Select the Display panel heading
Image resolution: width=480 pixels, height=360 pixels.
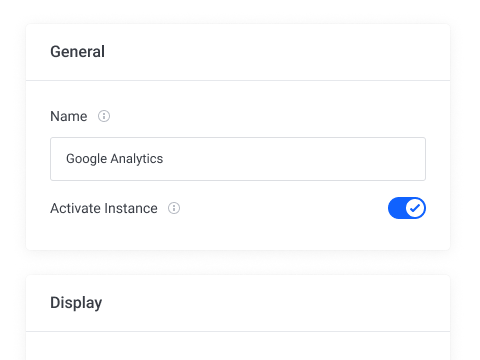point(76,303)
